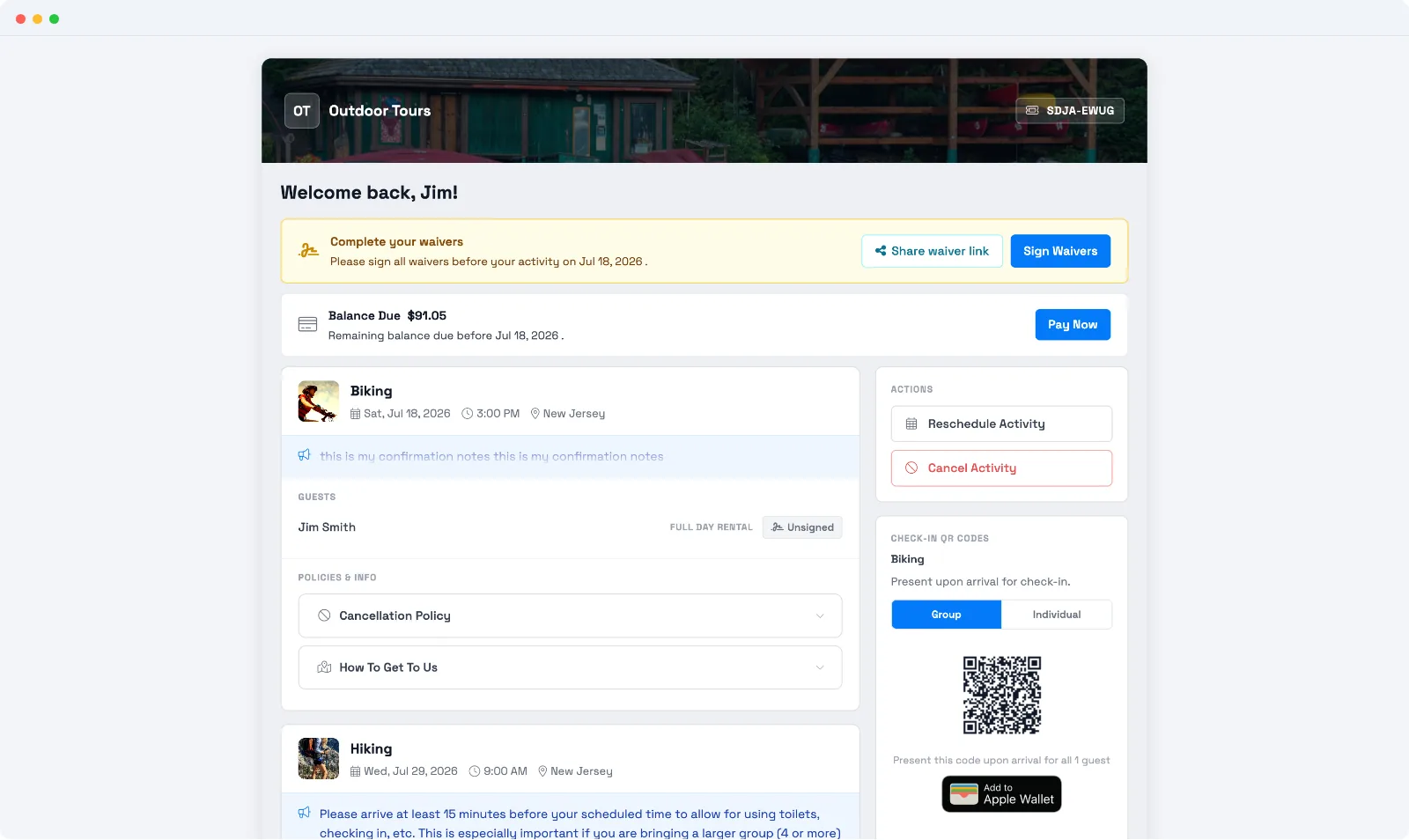Click the credit card icon beside Balance Due

[307, 325]
